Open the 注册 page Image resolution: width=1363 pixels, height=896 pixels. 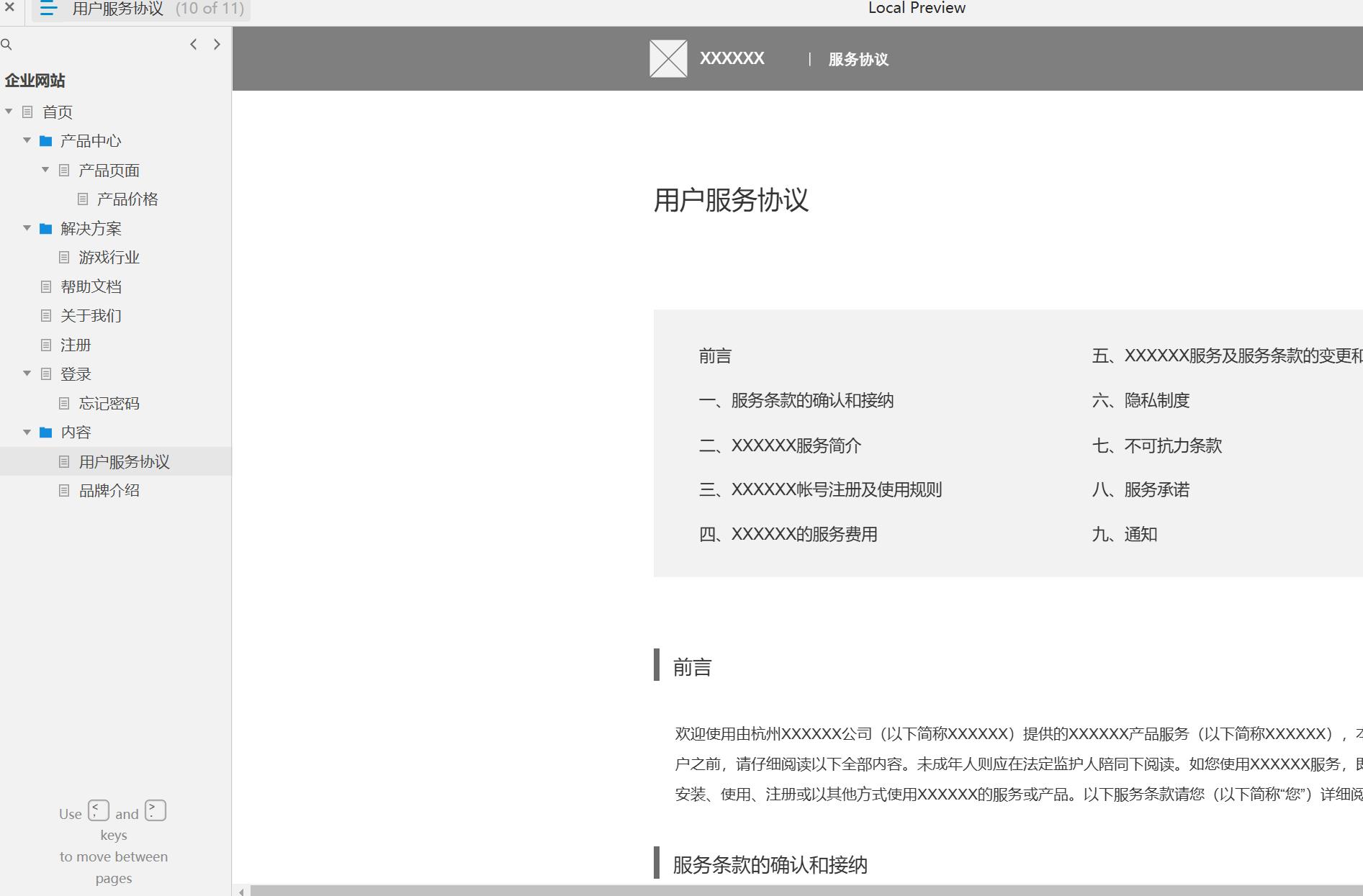(x=76, y=345)
